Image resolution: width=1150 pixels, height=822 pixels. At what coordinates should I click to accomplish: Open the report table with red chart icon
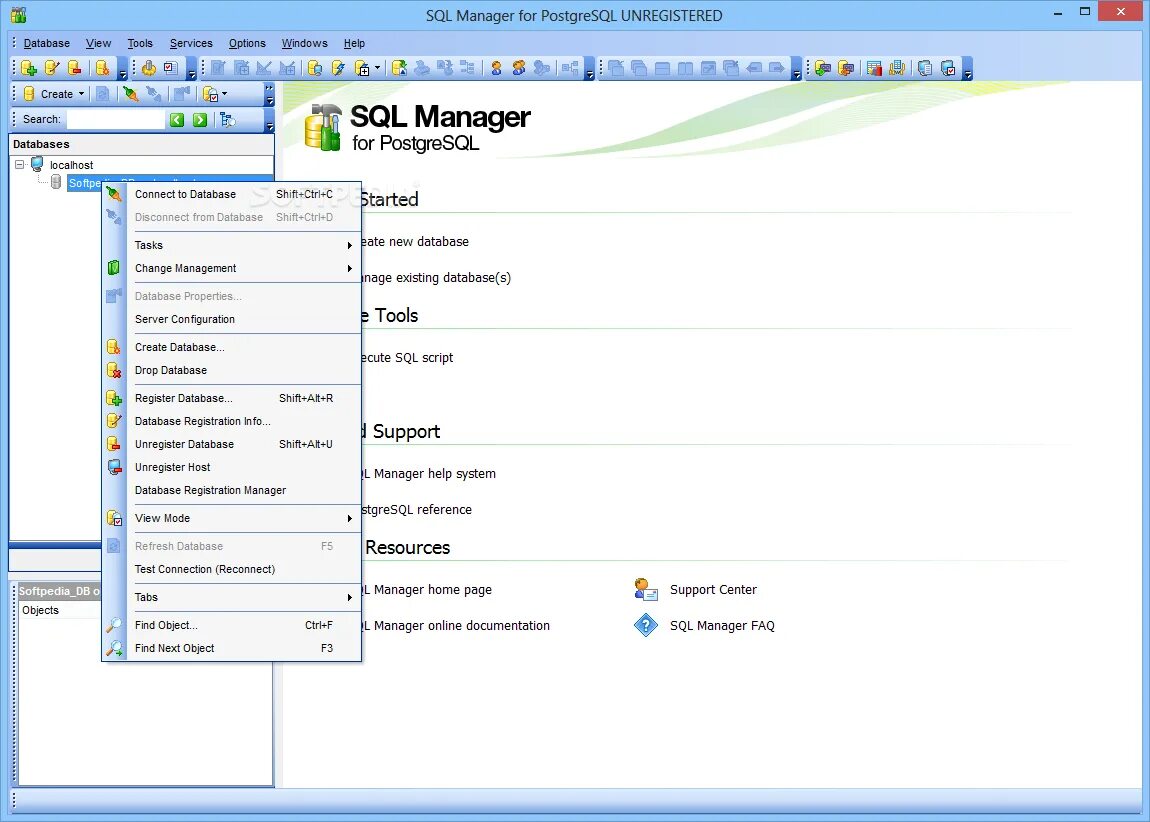(874, 68)
